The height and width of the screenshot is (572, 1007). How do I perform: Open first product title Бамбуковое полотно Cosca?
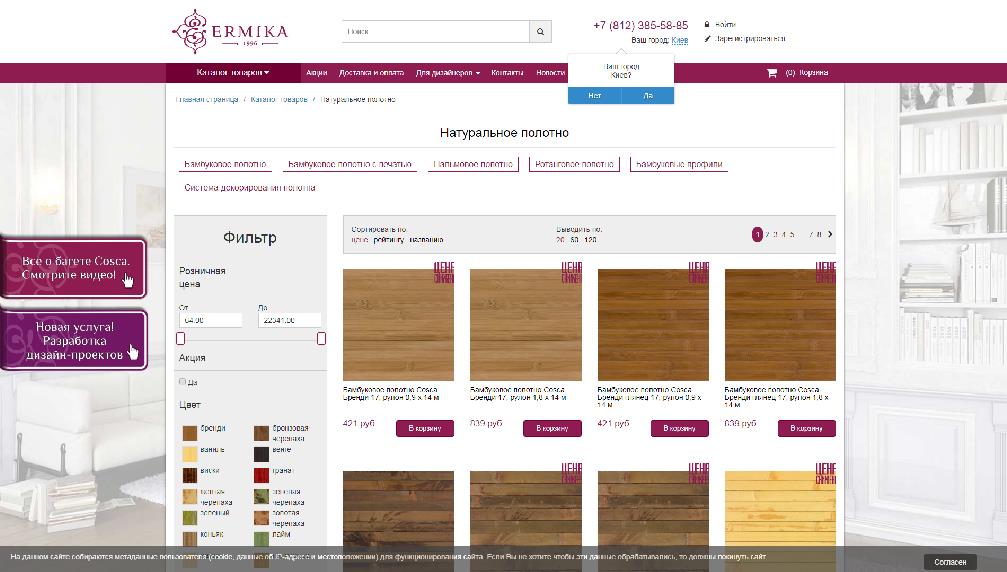coord(391,394)
